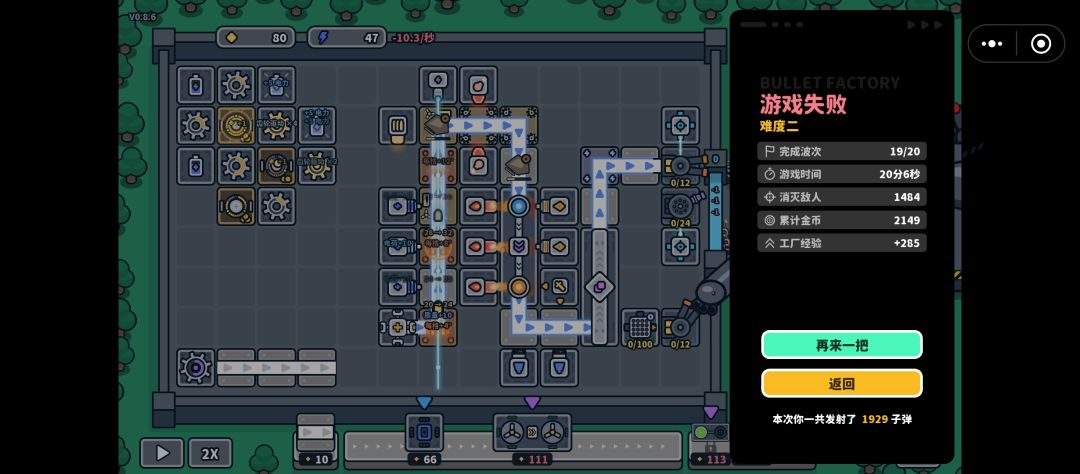Click the 难度二 difficulty label
The image size is (1080, 474).
[780, 126]
